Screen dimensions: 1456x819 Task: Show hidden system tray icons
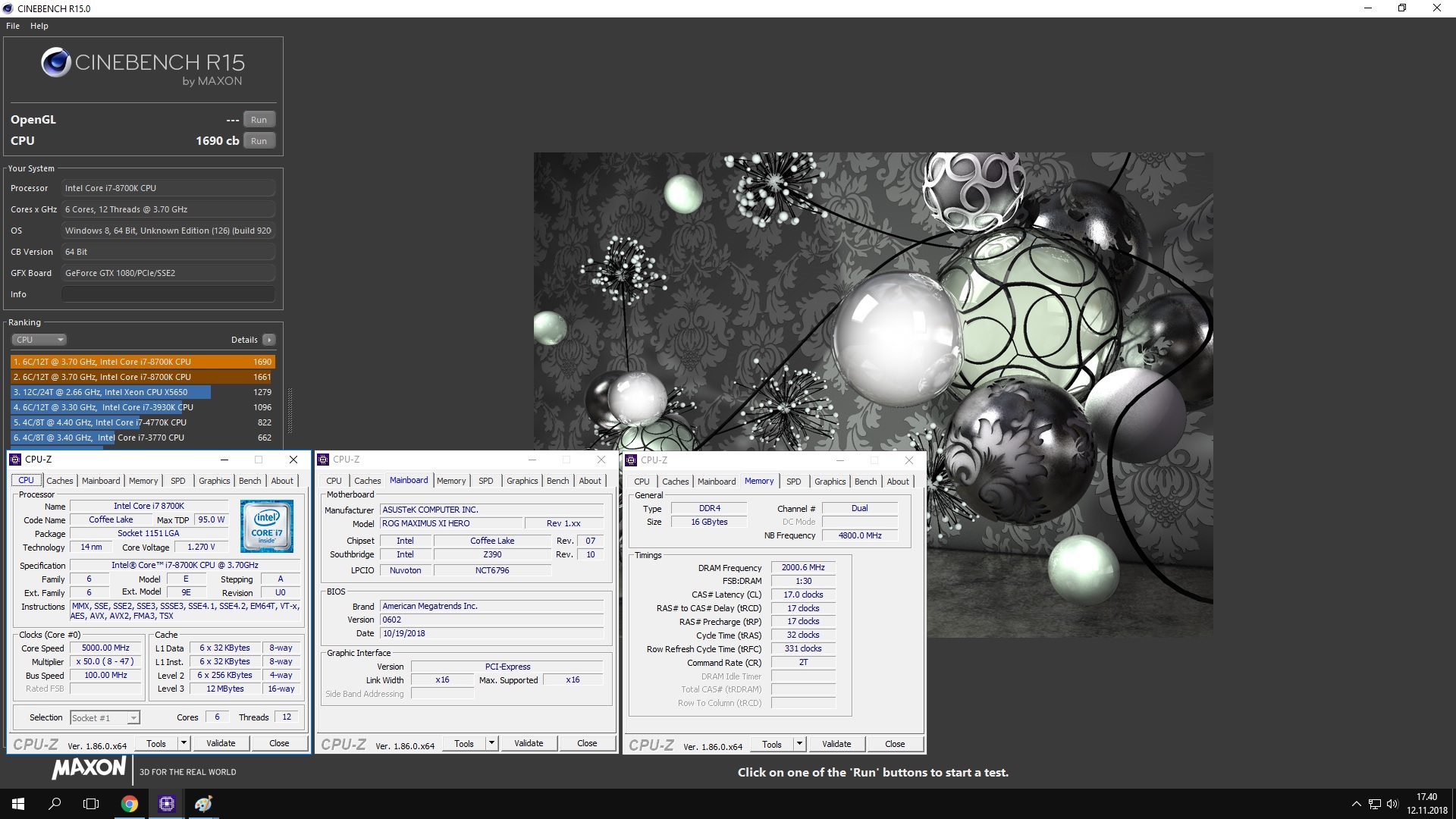click(x=1356, y=804)
